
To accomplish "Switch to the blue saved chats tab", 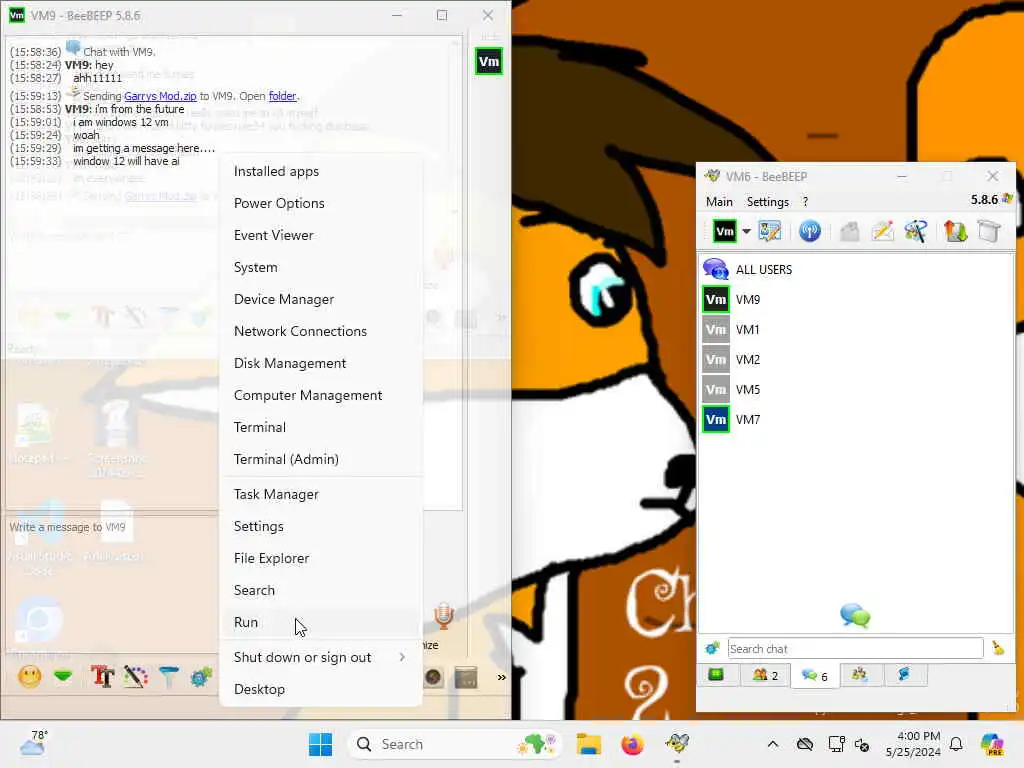I will click(904, 675).
